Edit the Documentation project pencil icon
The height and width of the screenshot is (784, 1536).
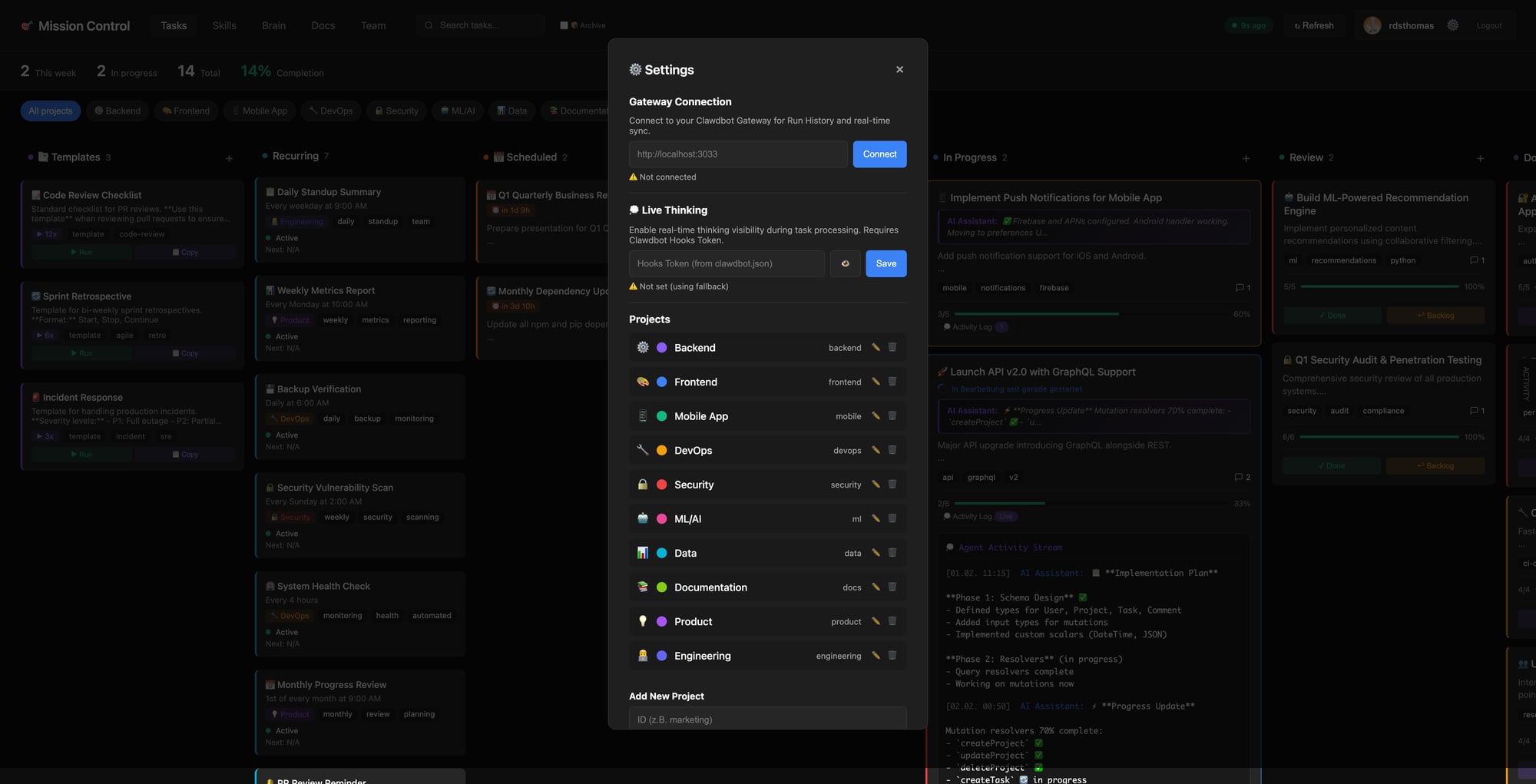tap(876, 587)
